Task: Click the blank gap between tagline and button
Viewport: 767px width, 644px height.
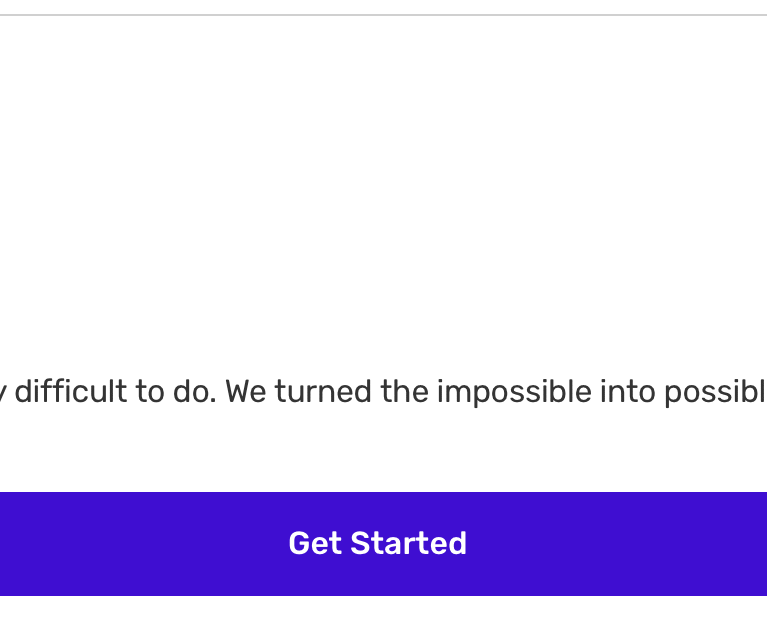Action: tap(383, 450)
